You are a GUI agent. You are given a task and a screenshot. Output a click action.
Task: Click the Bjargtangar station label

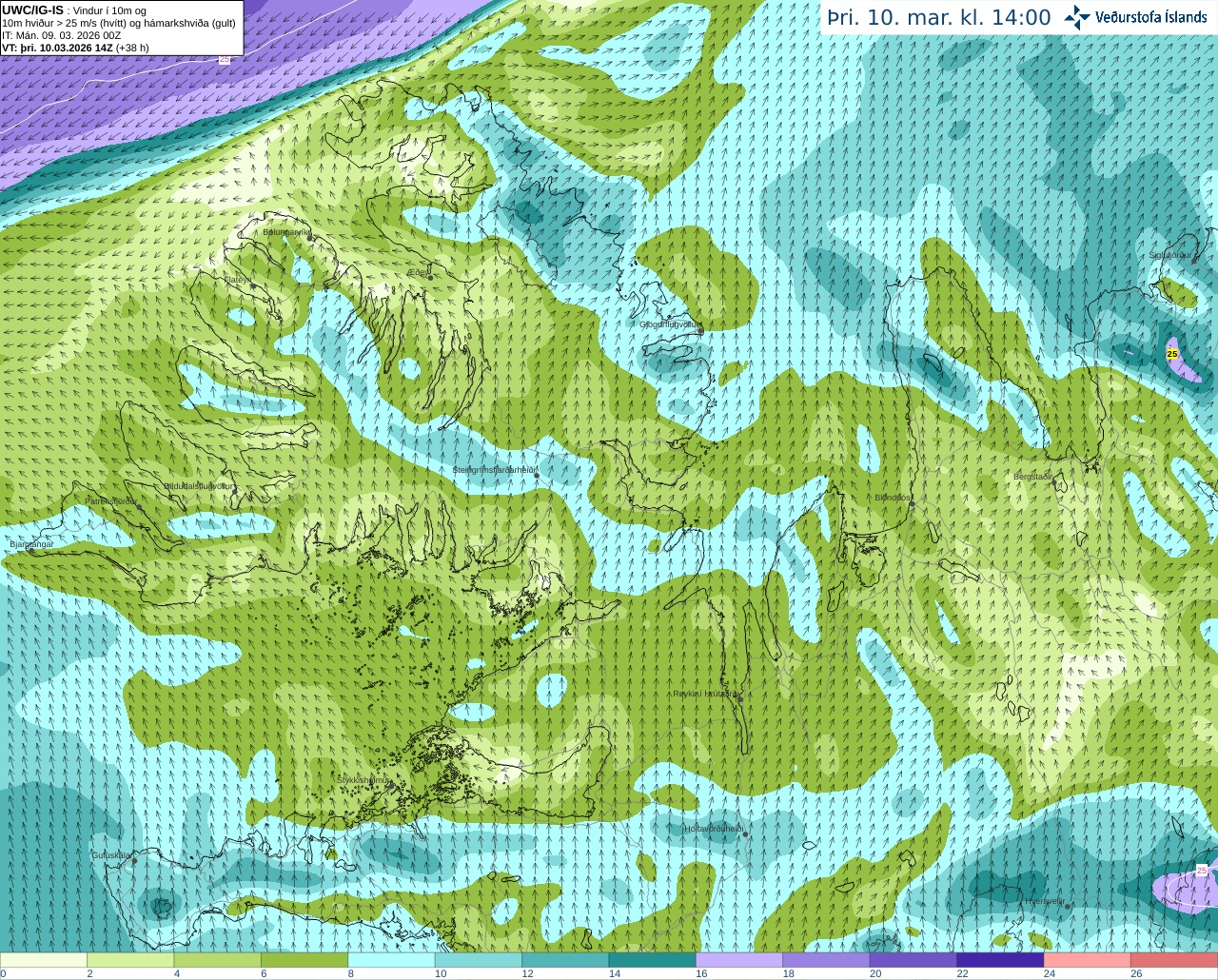tap(31, 544)
